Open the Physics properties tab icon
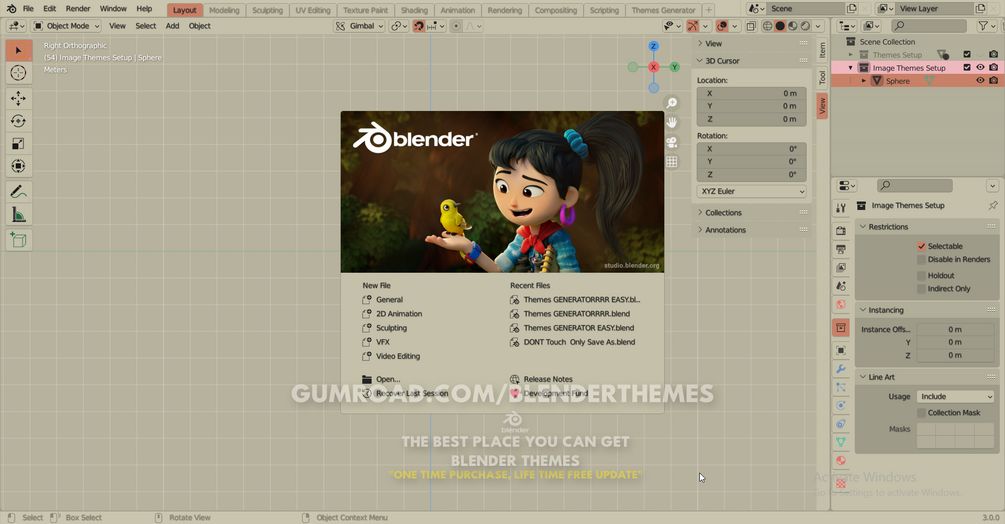Image resolution: width=1005 pixels, height=524 pixels. pyautogui.click(x=841, y=405)
